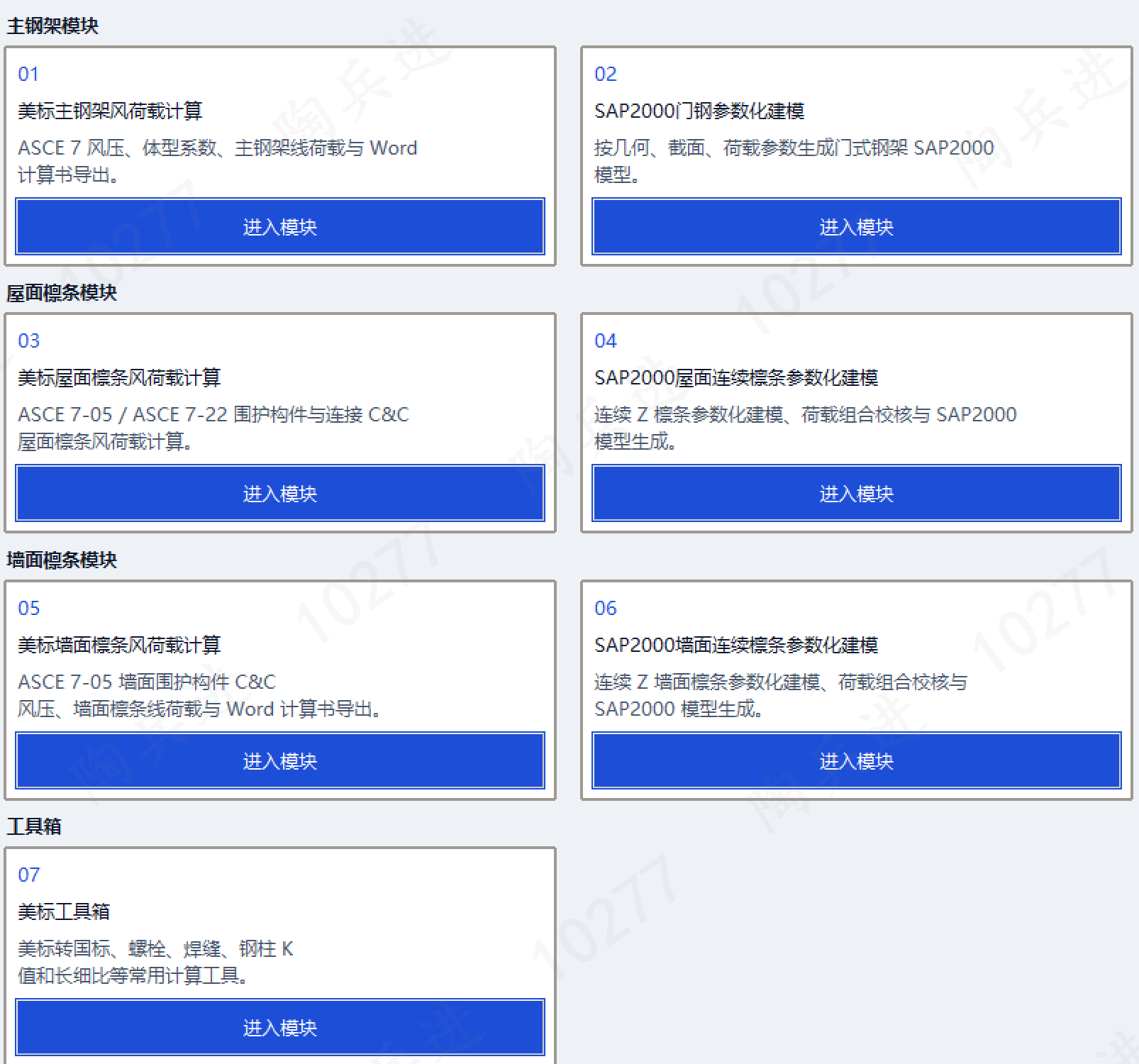Click description starting ASCE 7 风压、体型系数
Image resolution: width=1139 pixels, height=1064 pixels.
(x=218, y=161)
